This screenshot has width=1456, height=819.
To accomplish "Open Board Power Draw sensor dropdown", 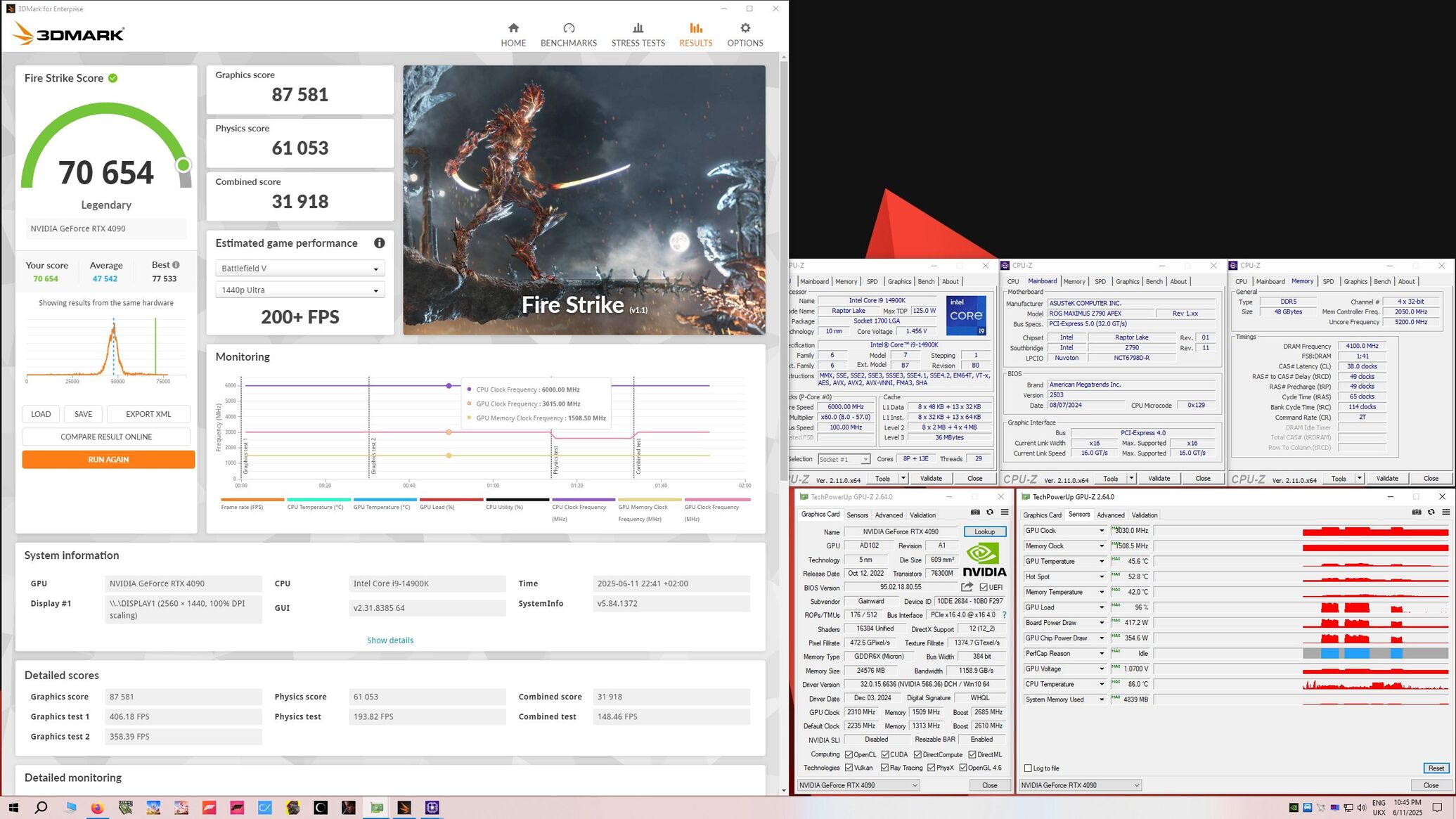I will pyautogui.click(x=1101, y=623).
